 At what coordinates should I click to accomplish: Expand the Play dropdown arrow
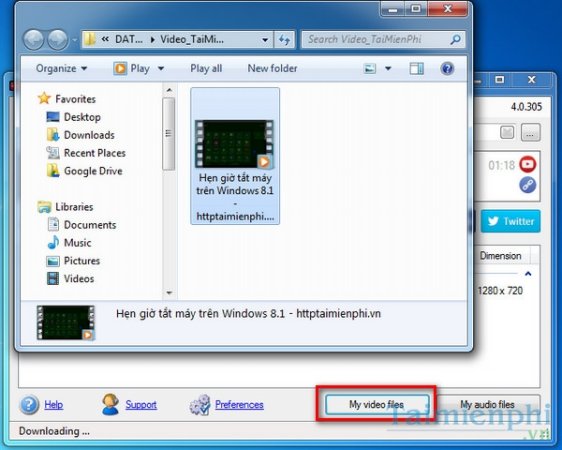pos(161,68)
